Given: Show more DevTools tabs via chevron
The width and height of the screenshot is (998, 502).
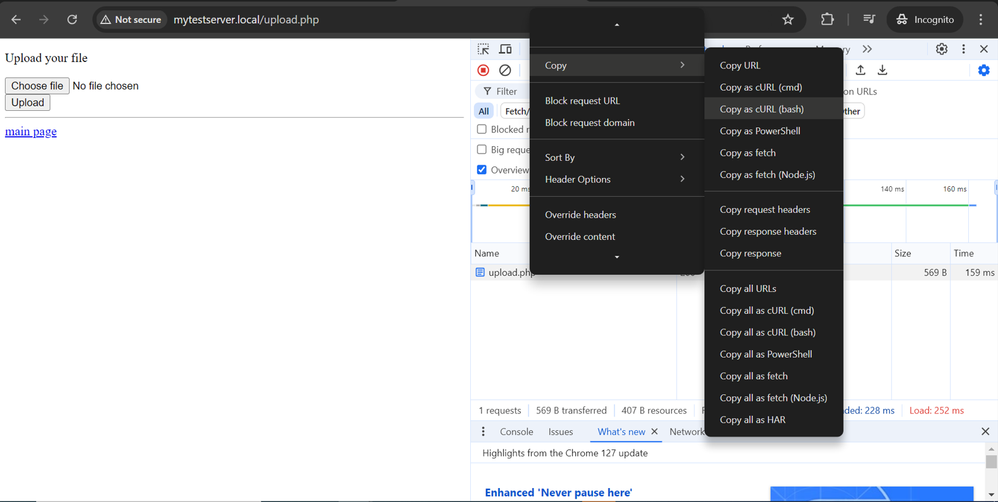Looking at the screenshot, I should 867,49.
